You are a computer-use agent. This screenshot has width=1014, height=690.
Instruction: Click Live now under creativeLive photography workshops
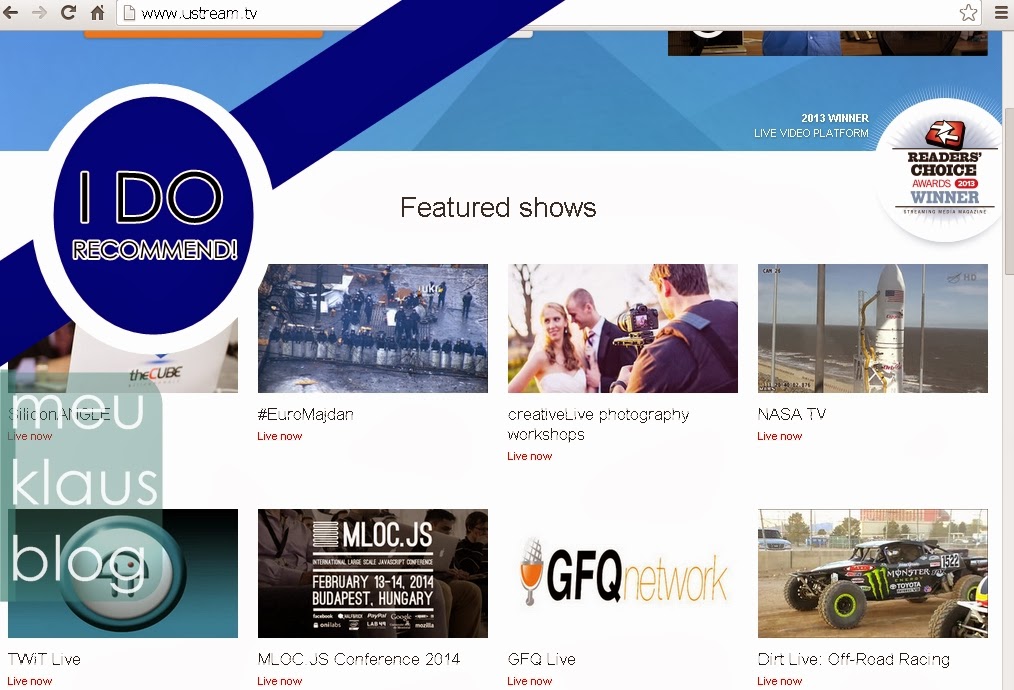(x=530, y=457)
